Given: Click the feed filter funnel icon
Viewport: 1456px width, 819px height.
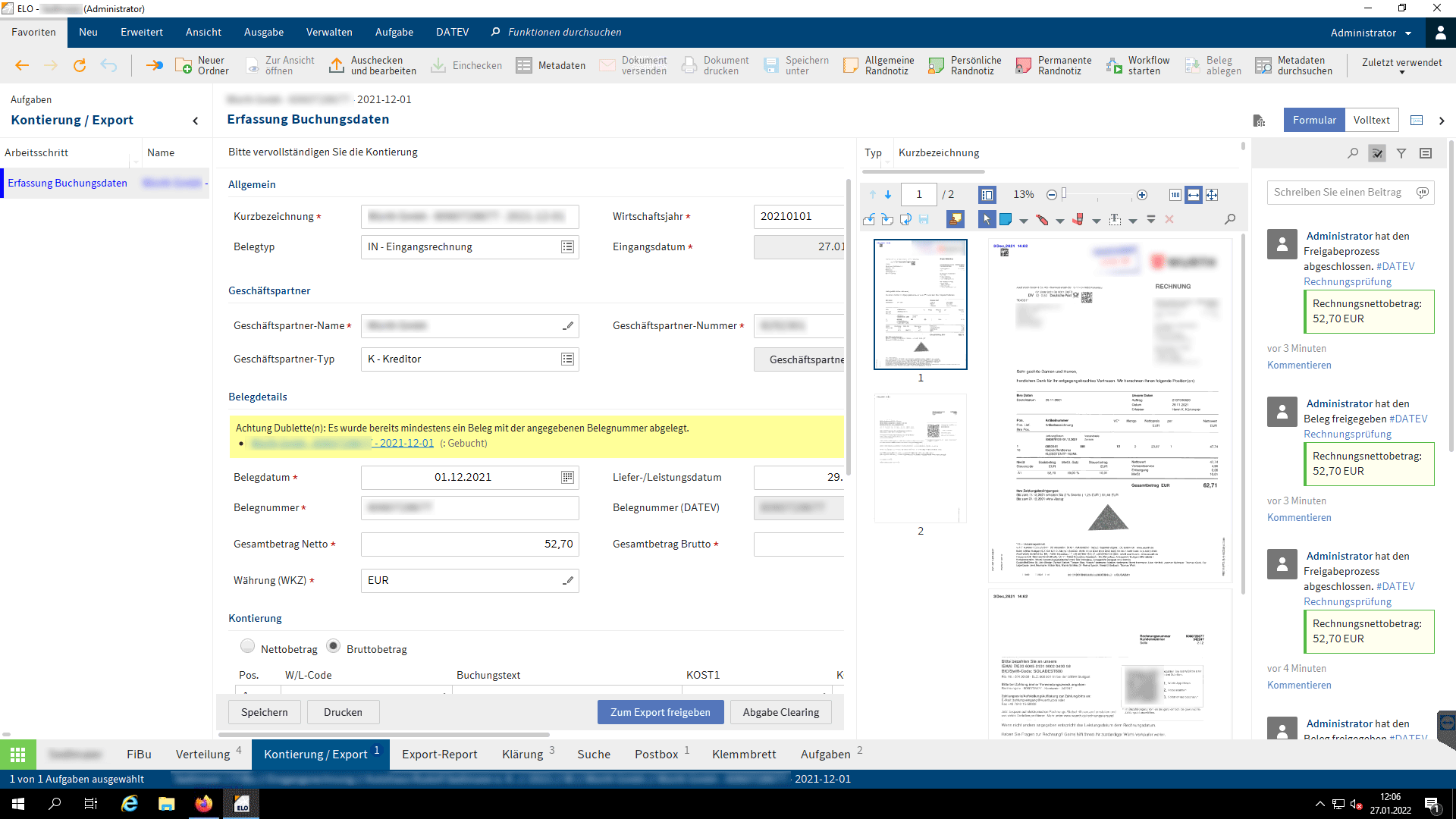Looking at the screenshot, I should 1401,153.
